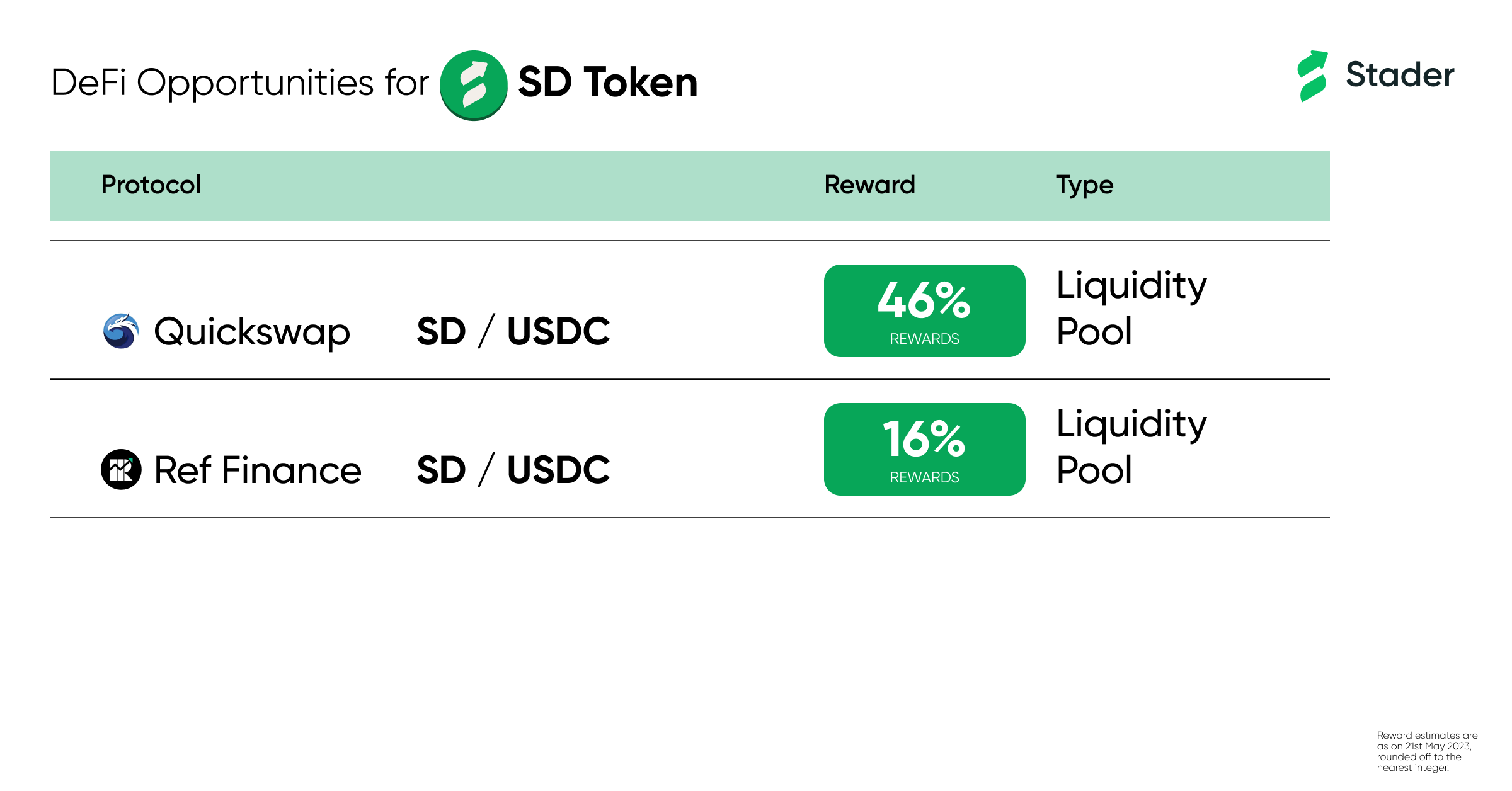
Task: Click the Quickswap dragon logo
Action: pos(121,331)
